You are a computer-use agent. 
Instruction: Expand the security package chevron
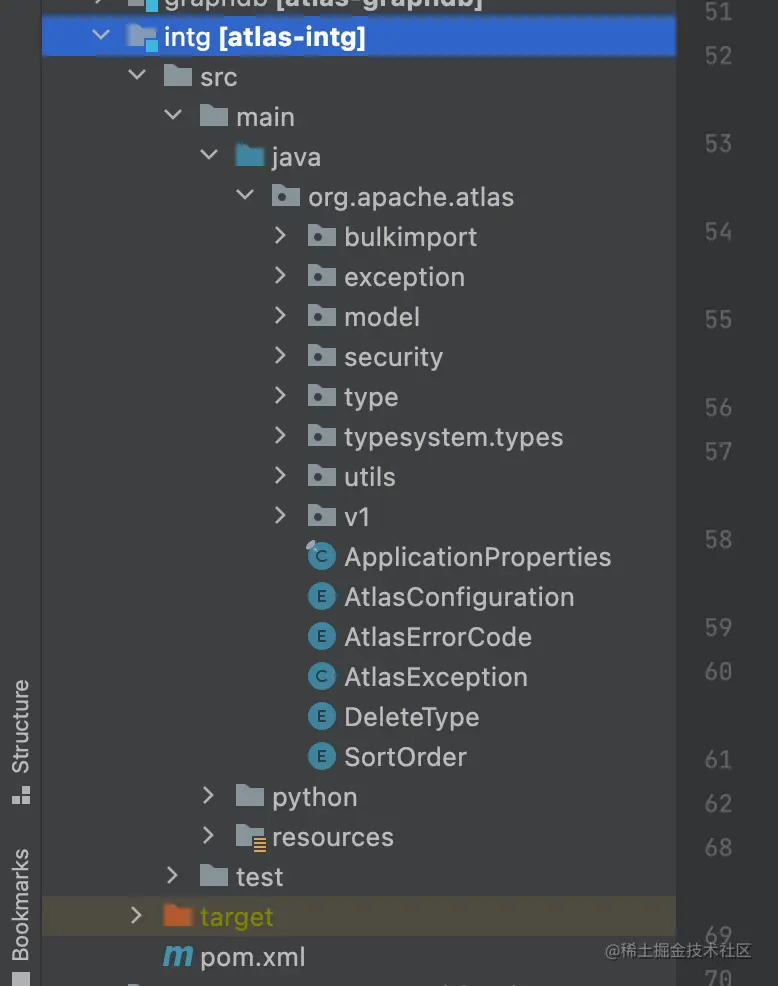tap(281, 356)
